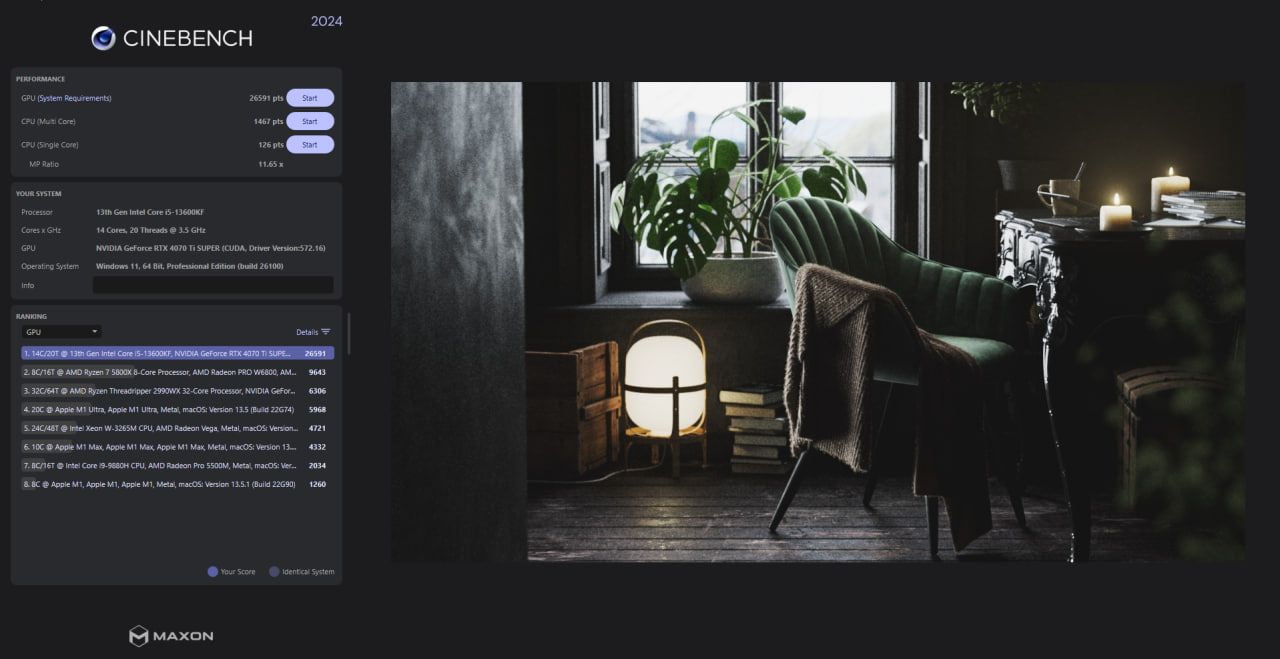This screenshot has width=1280, height=659.
Task: Click the single core score 126 pts
Action: point(270,144)
